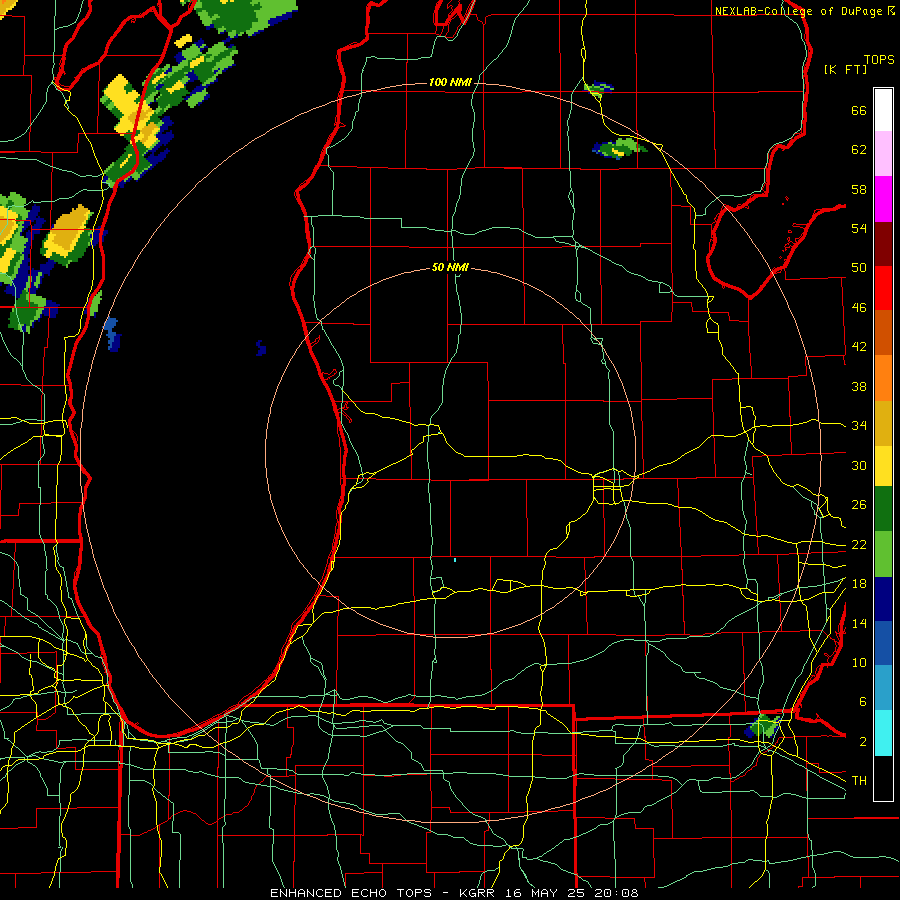
Task: Click the yellow echo top cell west of the lake
Action: [68, 234]
